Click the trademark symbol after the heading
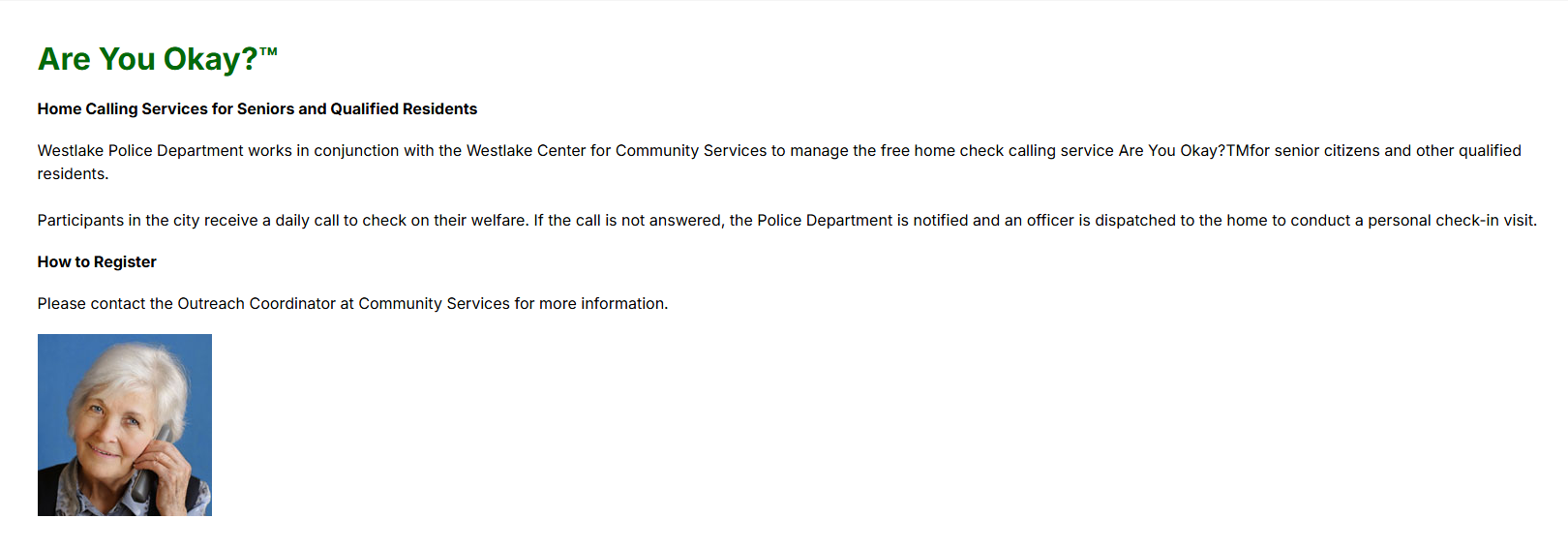 pyautogui.click(x=268, y=51)
